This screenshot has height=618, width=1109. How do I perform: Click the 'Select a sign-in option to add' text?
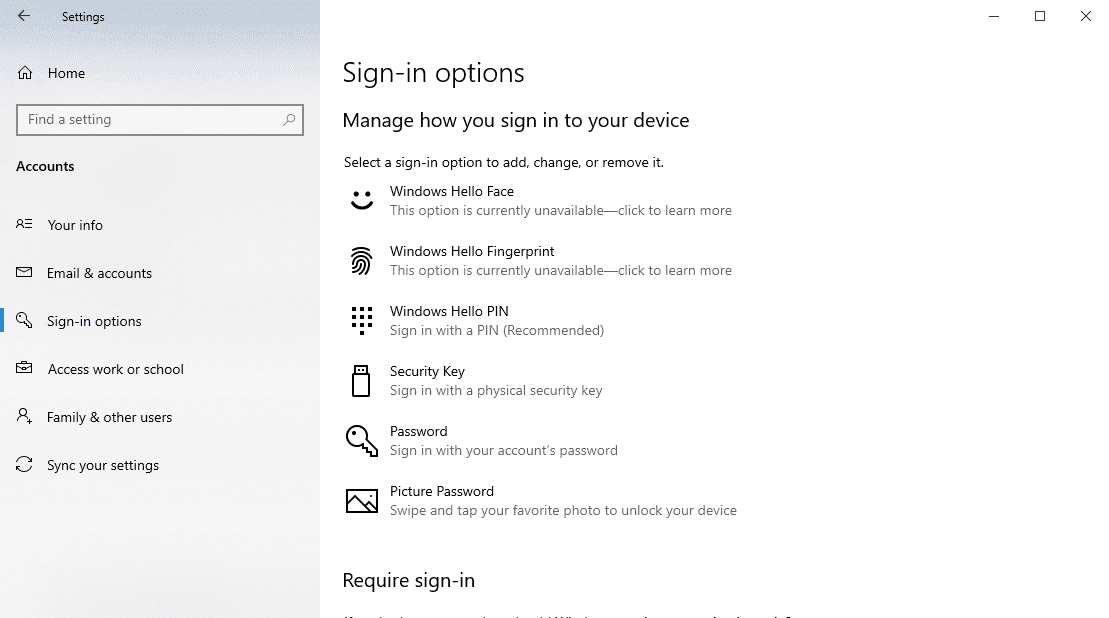pyautogui.click(x=504, y=163)
